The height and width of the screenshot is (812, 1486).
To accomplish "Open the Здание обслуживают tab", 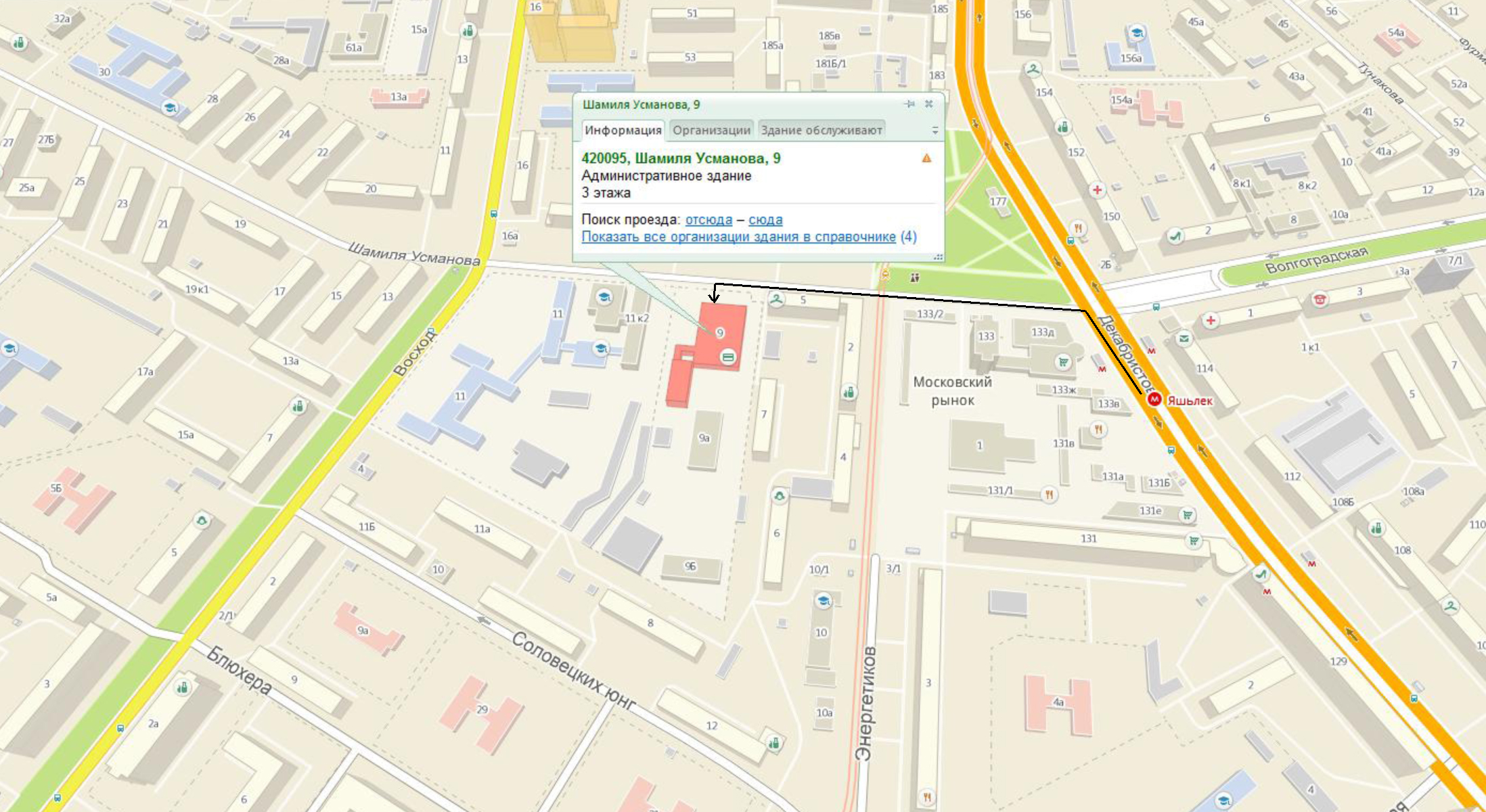I will tap(821, 130).
